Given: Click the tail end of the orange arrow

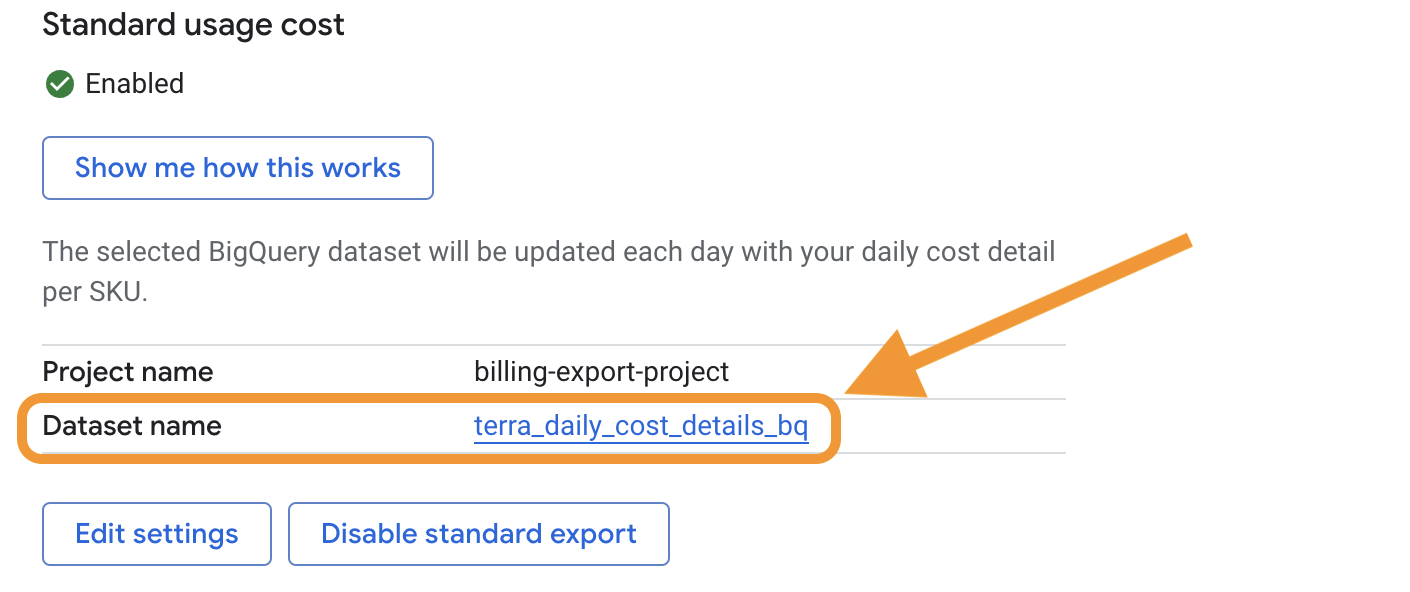Looking at the screenshot, I should pos(1186,241).
